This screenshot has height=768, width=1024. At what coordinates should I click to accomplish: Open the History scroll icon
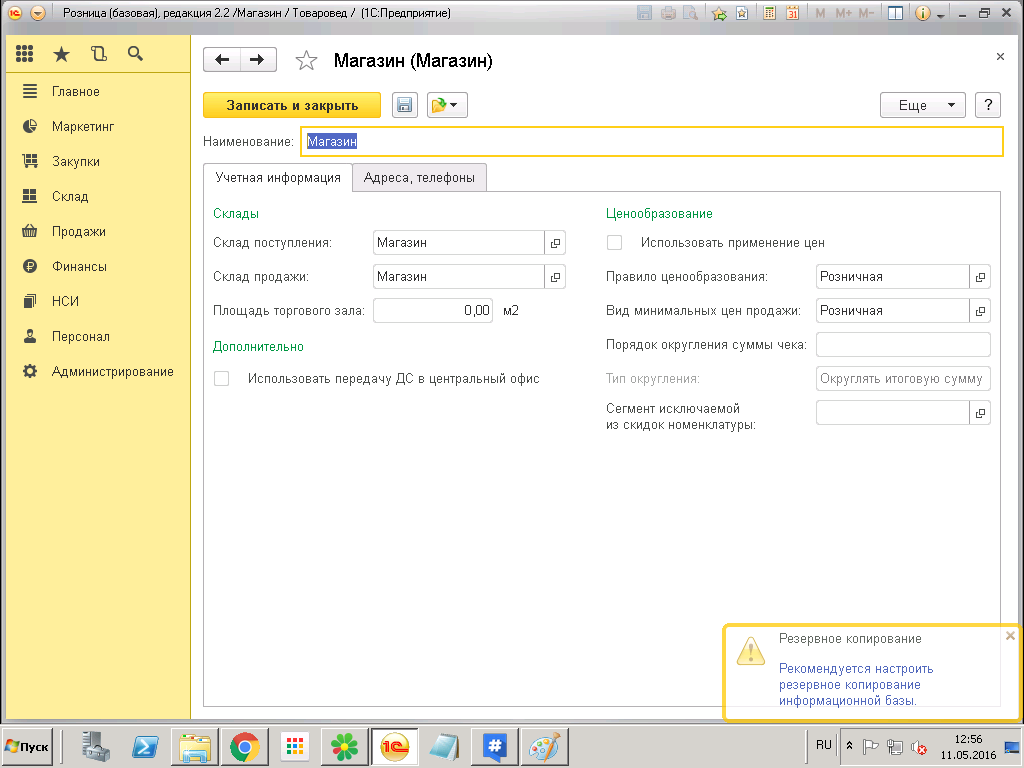point(98,54)
